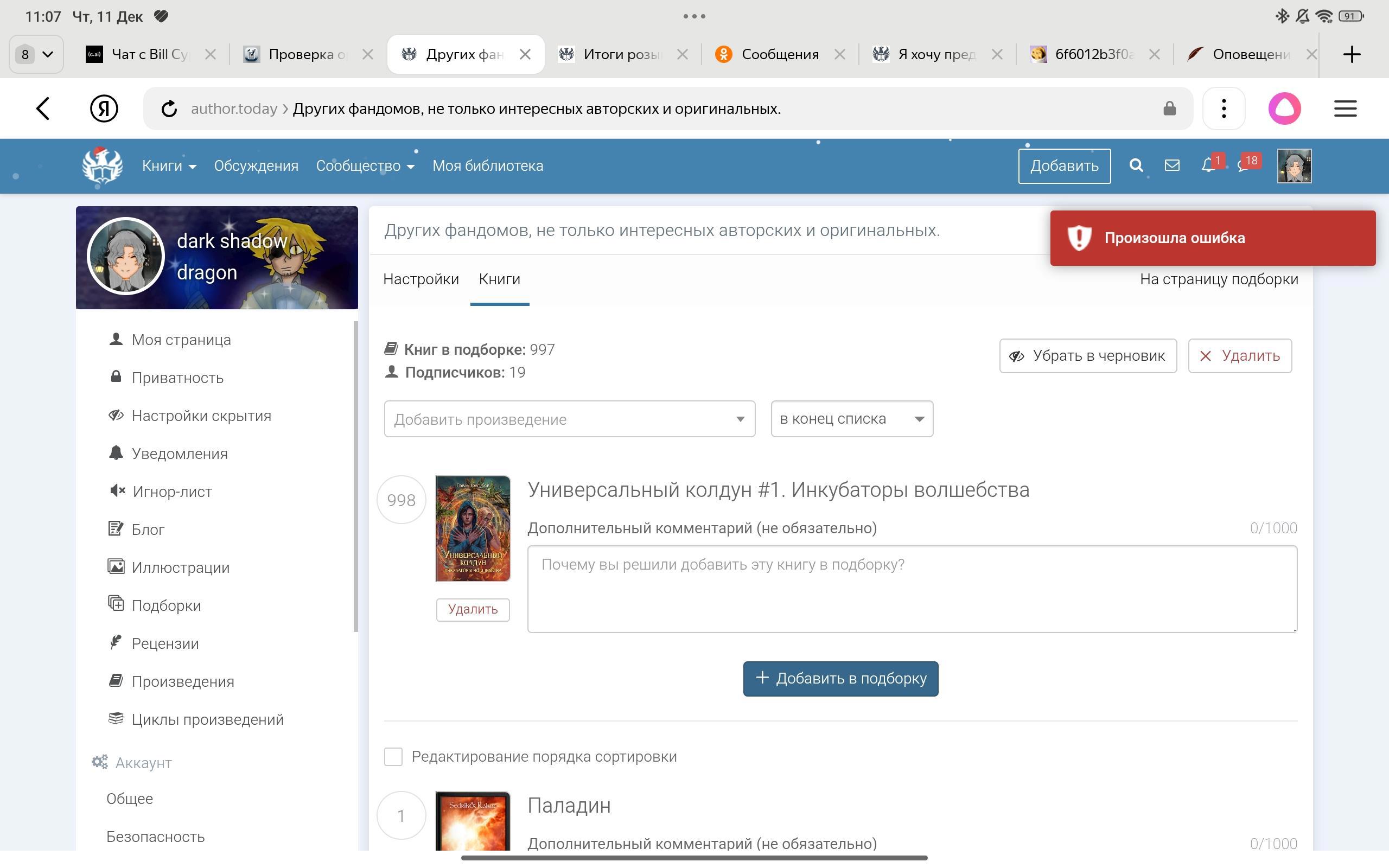Open the Сообщество dropdown menu

365,166
